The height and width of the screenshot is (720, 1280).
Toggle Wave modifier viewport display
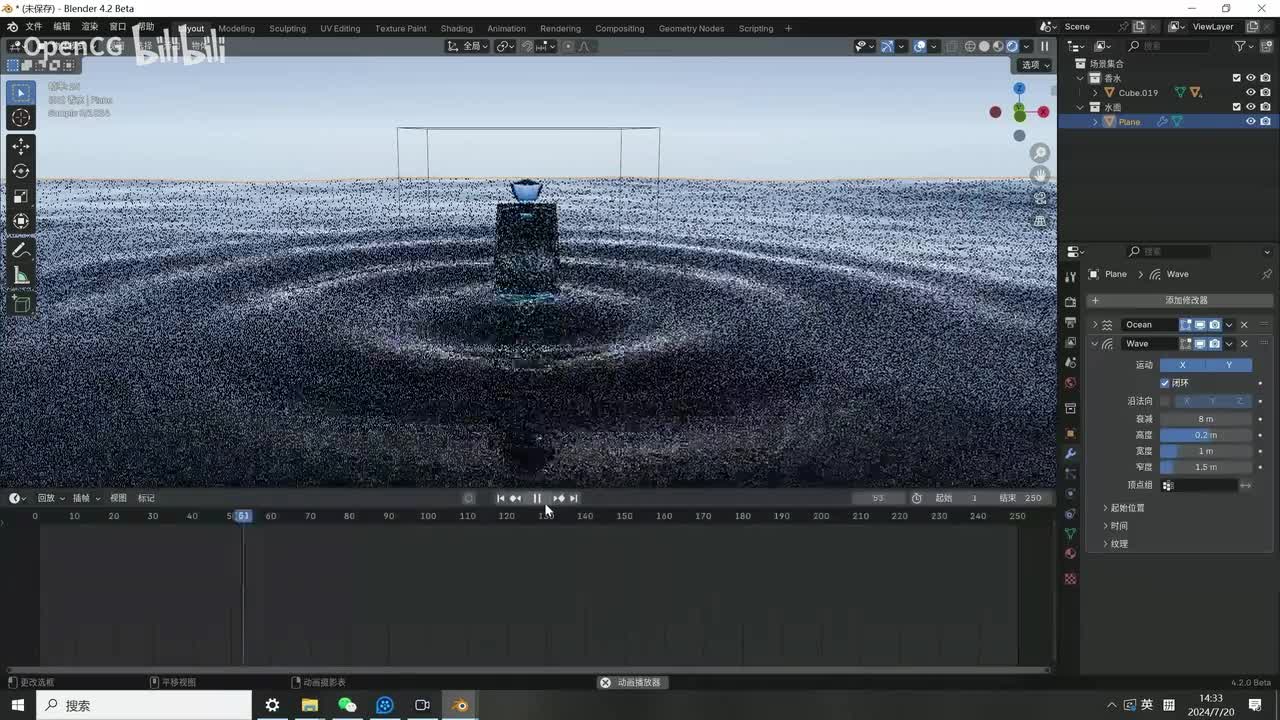[1200, 344]
